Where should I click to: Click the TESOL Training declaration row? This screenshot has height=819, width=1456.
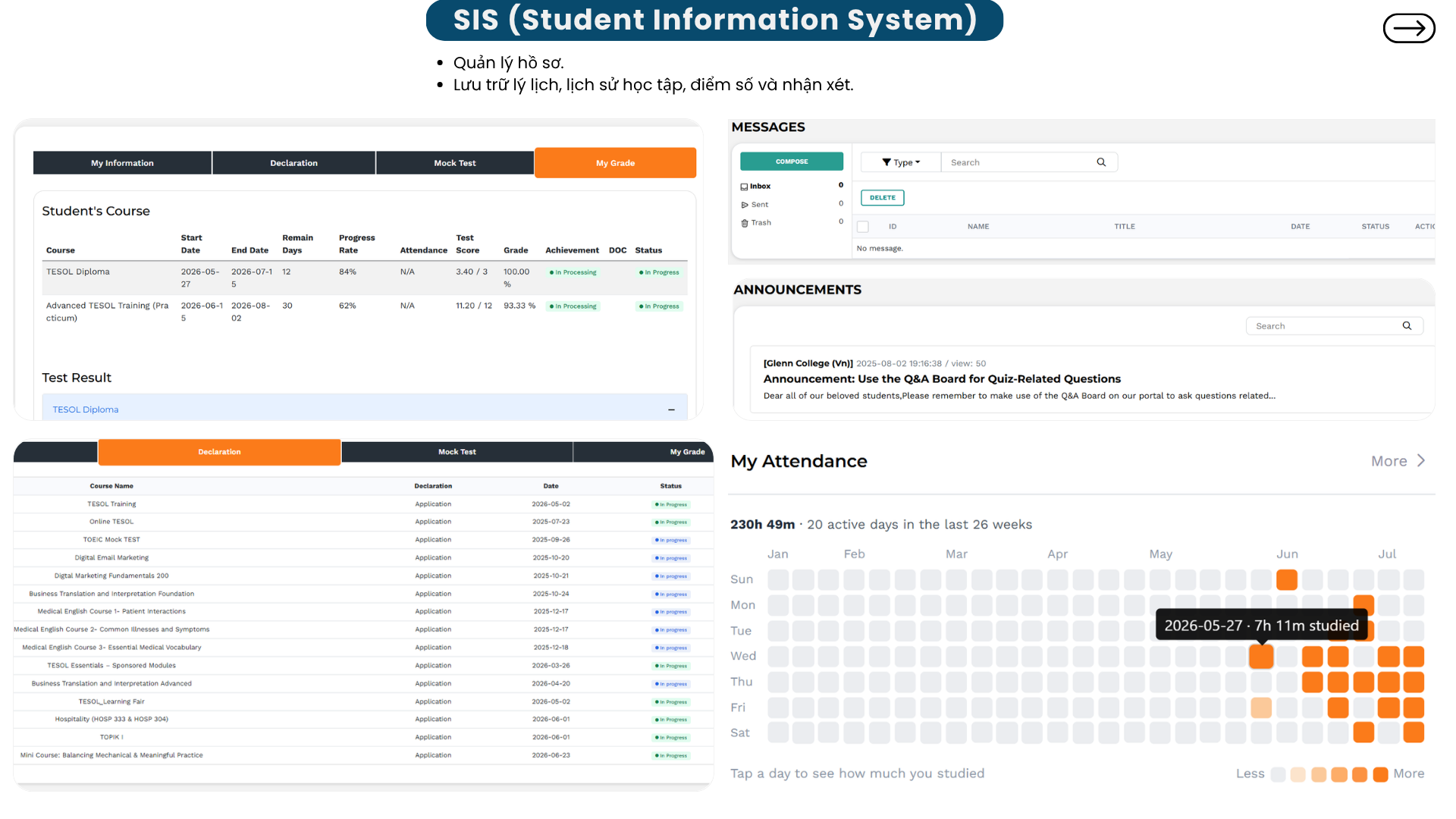(x=363, y=504)
